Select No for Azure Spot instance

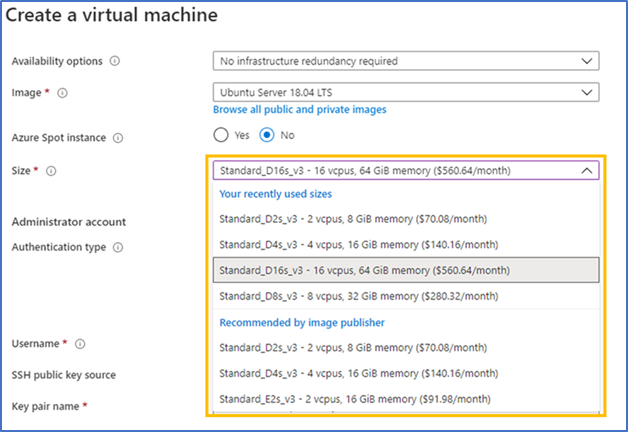(267, 135)
